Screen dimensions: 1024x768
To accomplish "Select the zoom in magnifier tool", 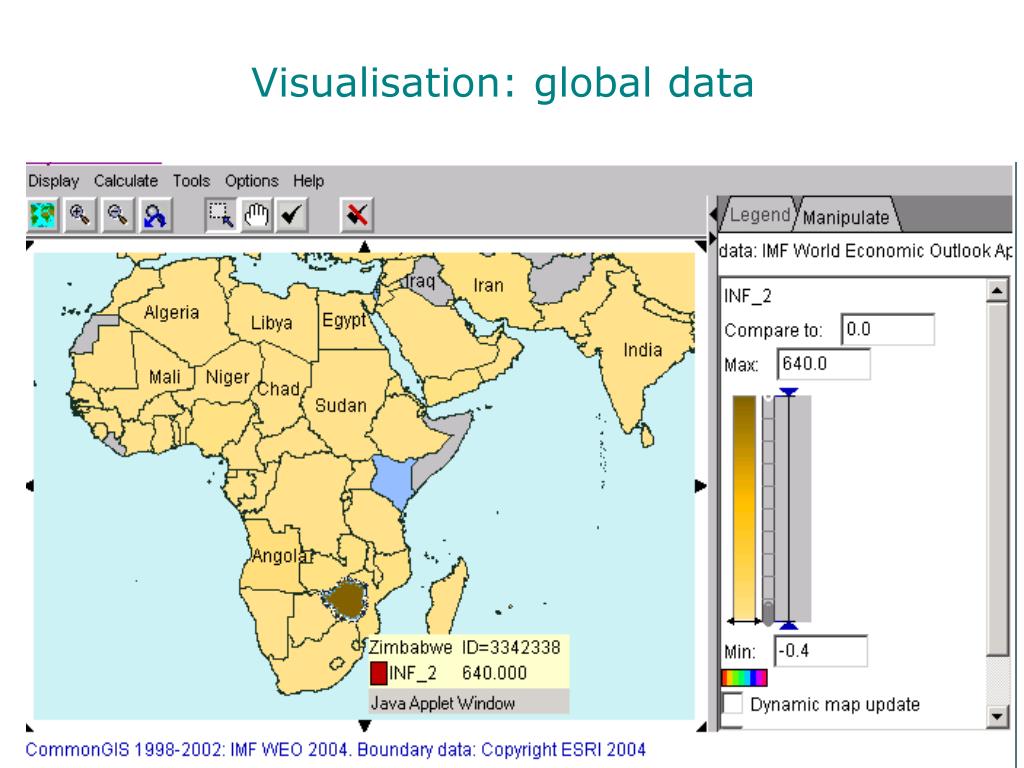I will tap(80, 215).
